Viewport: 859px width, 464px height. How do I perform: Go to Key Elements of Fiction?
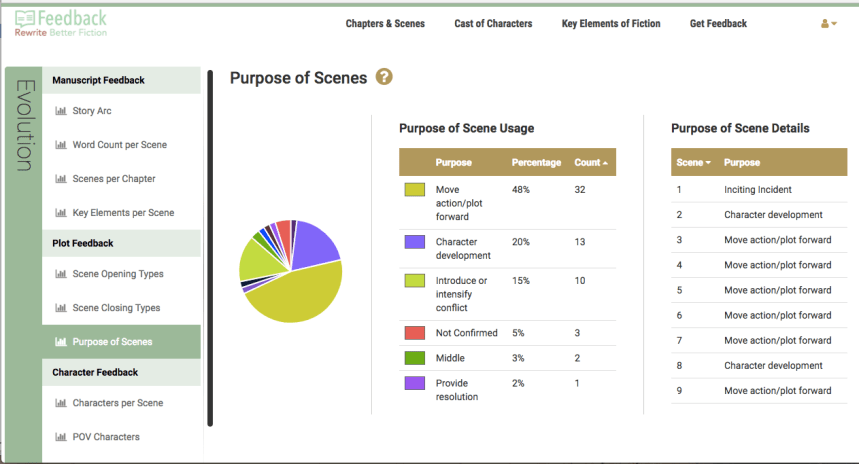coord(611,24)
